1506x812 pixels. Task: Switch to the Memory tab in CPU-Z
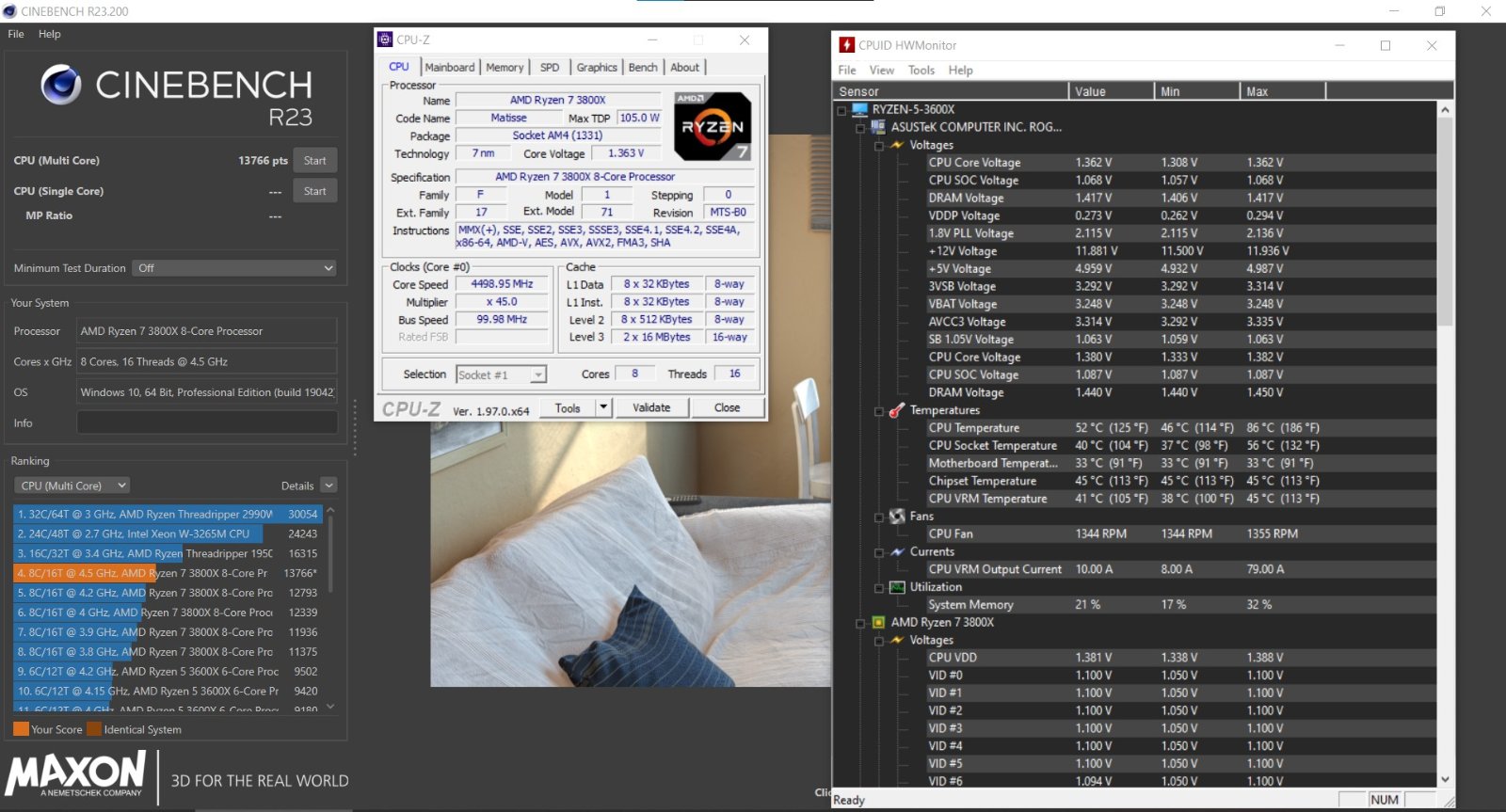[505, 68]
